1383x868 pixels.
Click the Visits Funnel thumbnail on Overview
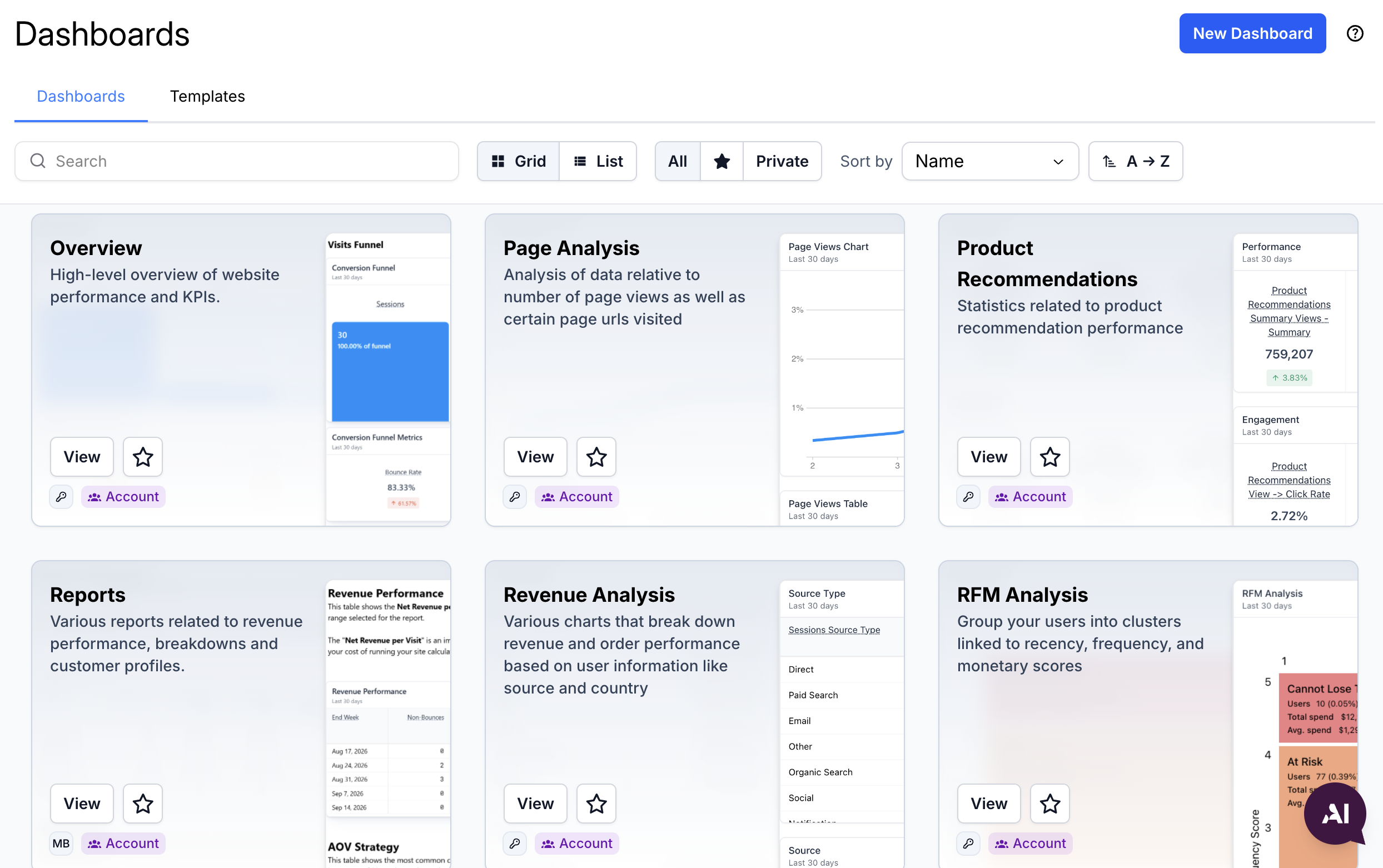[x=389, y=379]
